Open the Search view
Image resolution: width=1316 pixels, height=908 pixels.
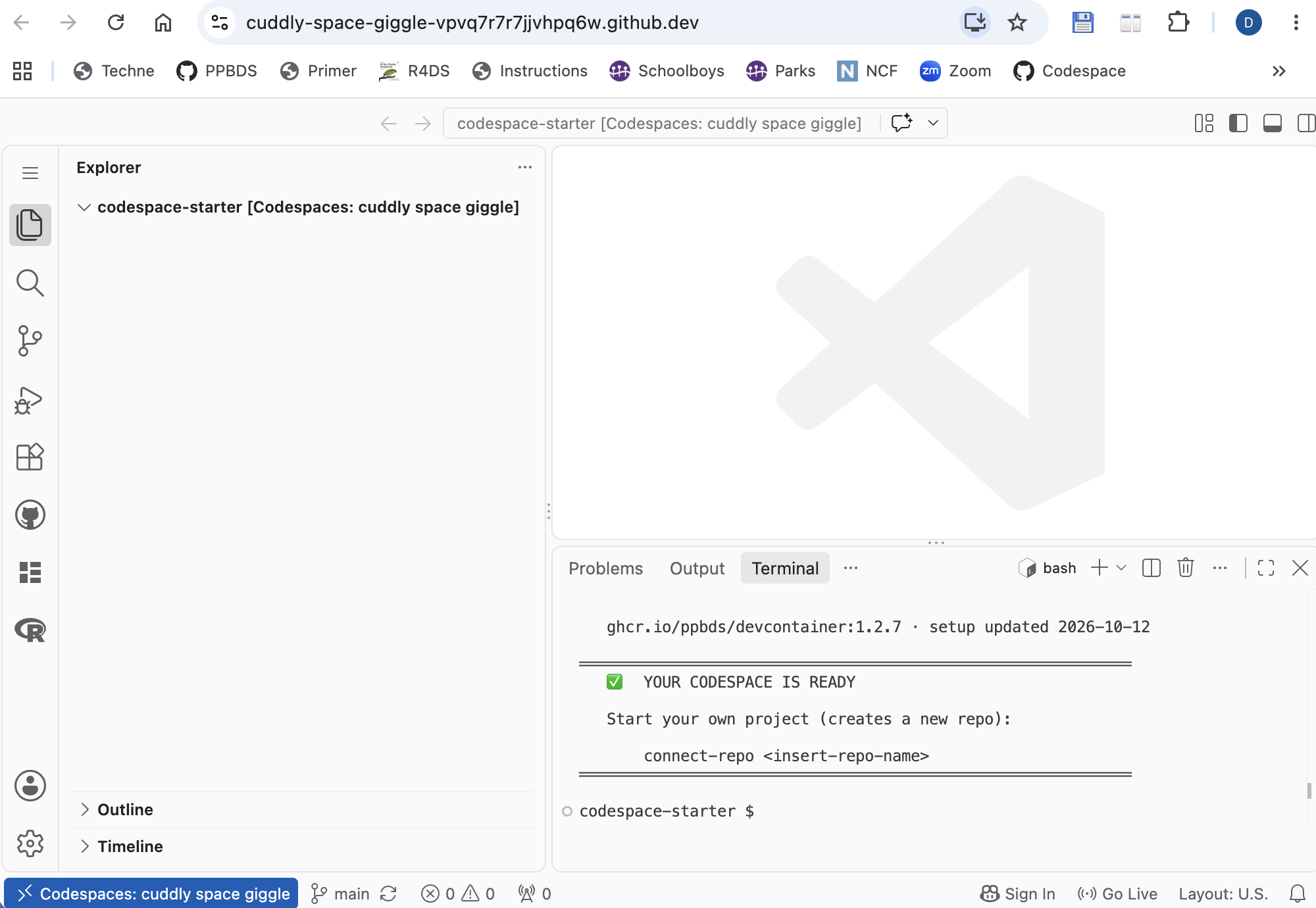tap(30, 283)
